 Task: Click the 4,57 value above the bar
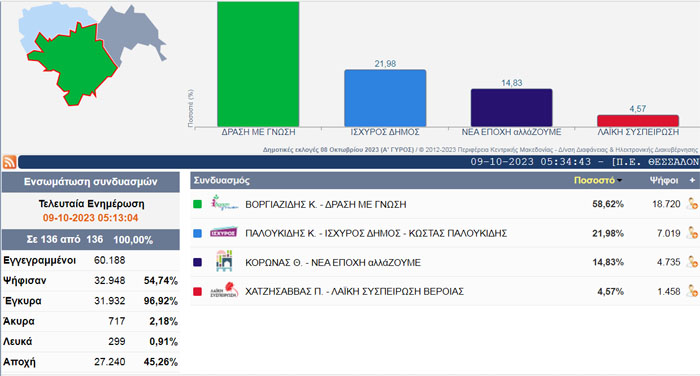638,109
